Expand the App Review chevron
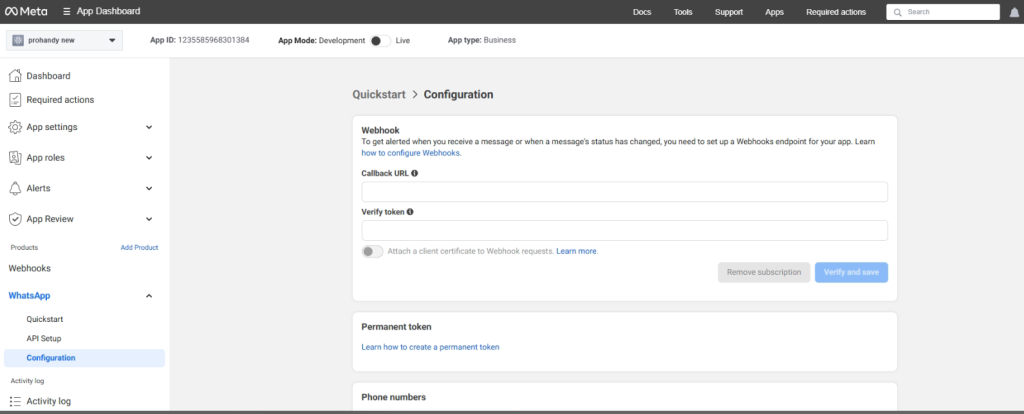The image size is (1024, 414). (149, 219)
